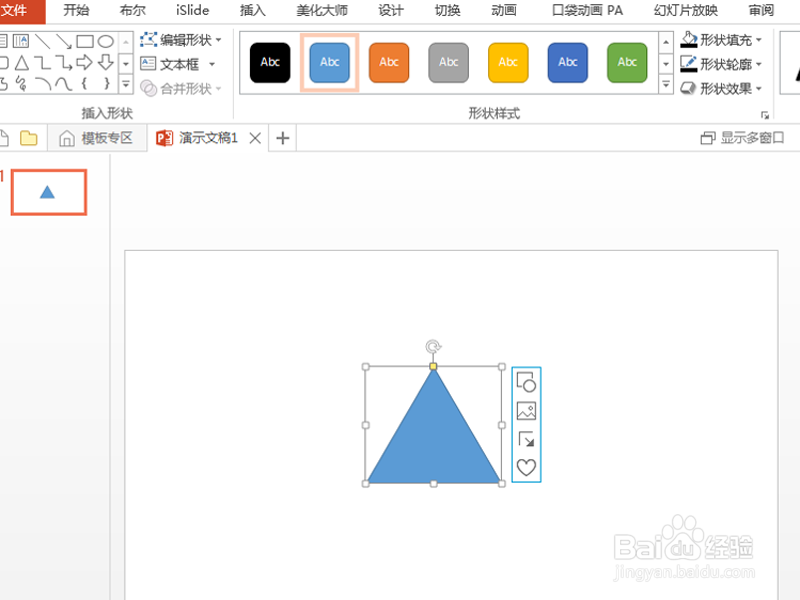The height and width of the screenshot is (600, 800).
Task: Click the 文本框 text box icon
Action: click(148, 63)
